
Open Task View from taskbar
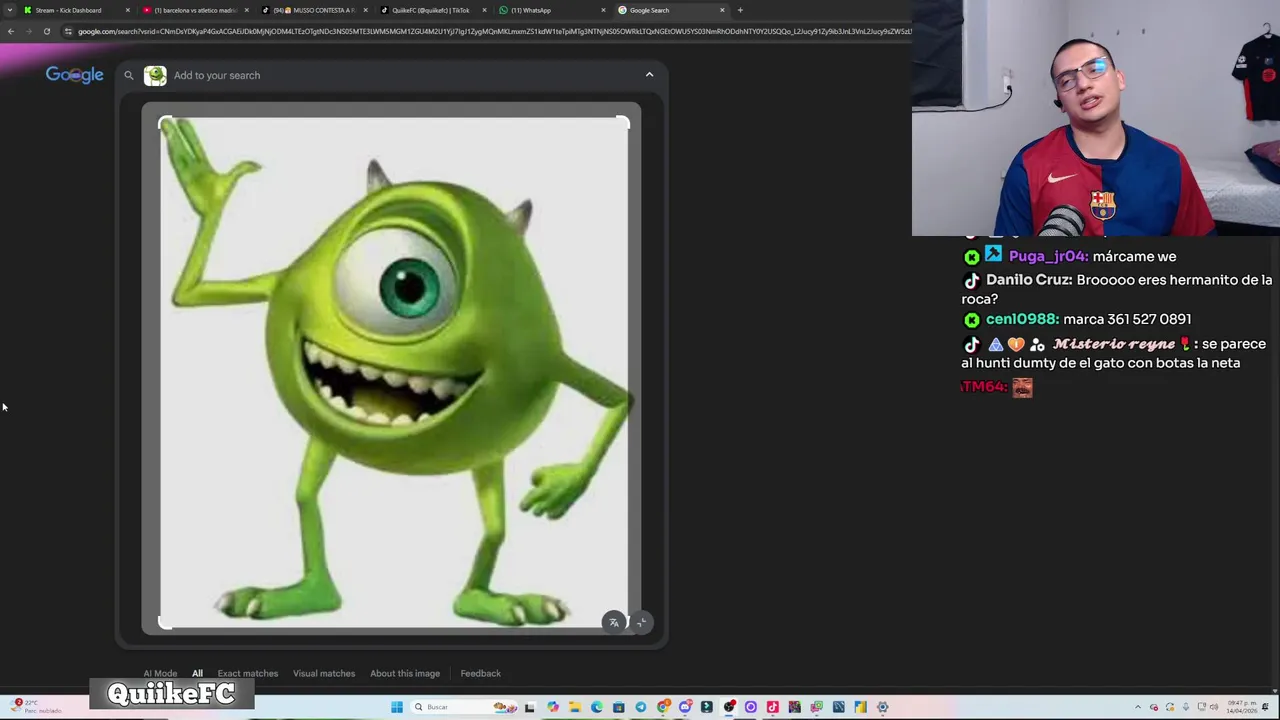(x=530, y=707)
